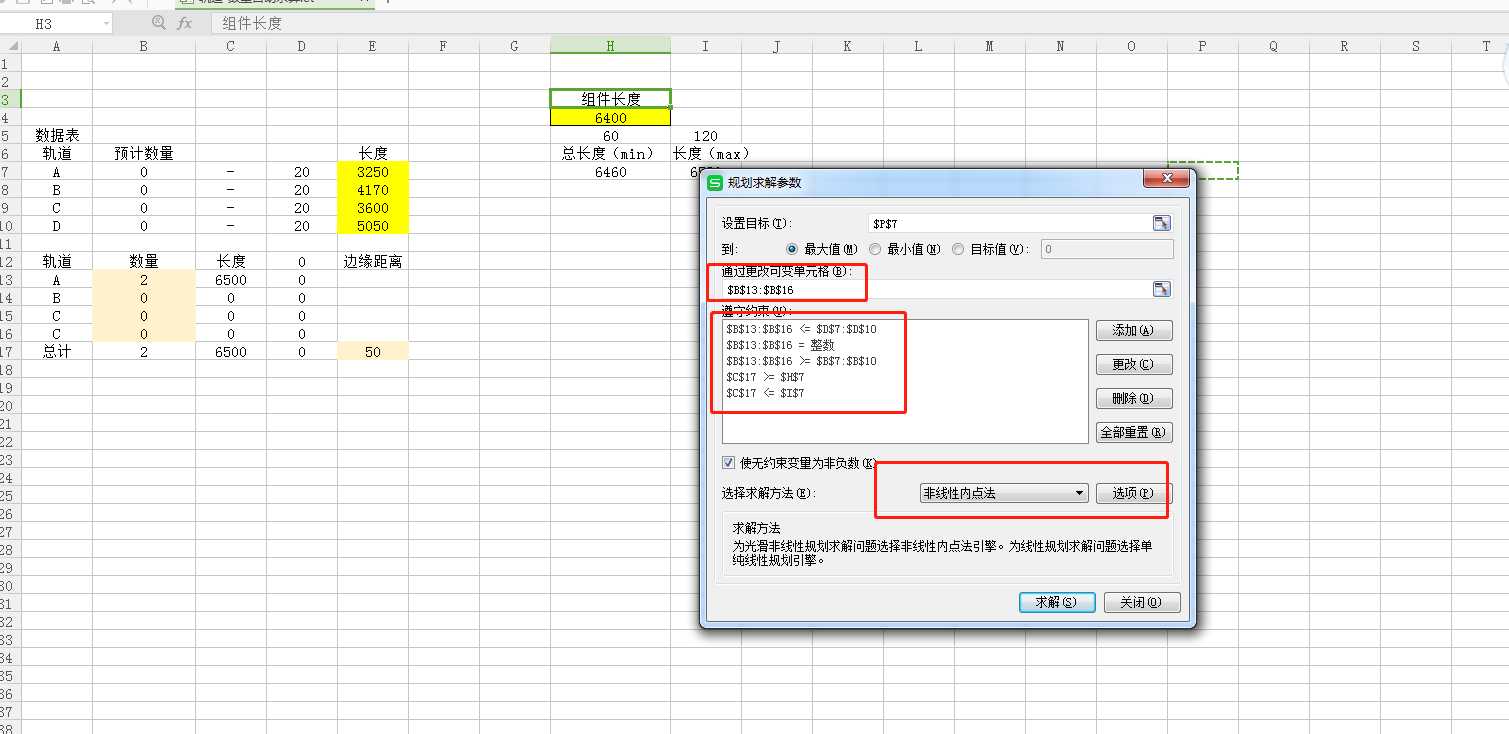The image size is (1509, 734).
Task: Click the cell showing 6500 in row 13
Action: [231, 280]
